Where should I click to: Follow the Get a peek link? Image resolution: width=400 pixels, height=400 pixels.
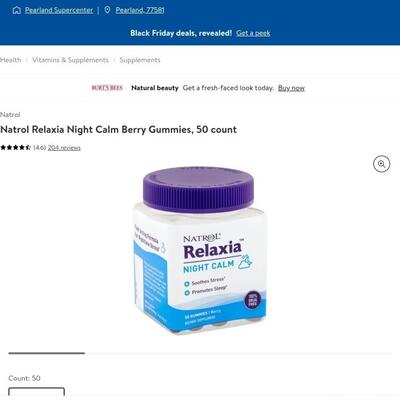coord(253,33)
